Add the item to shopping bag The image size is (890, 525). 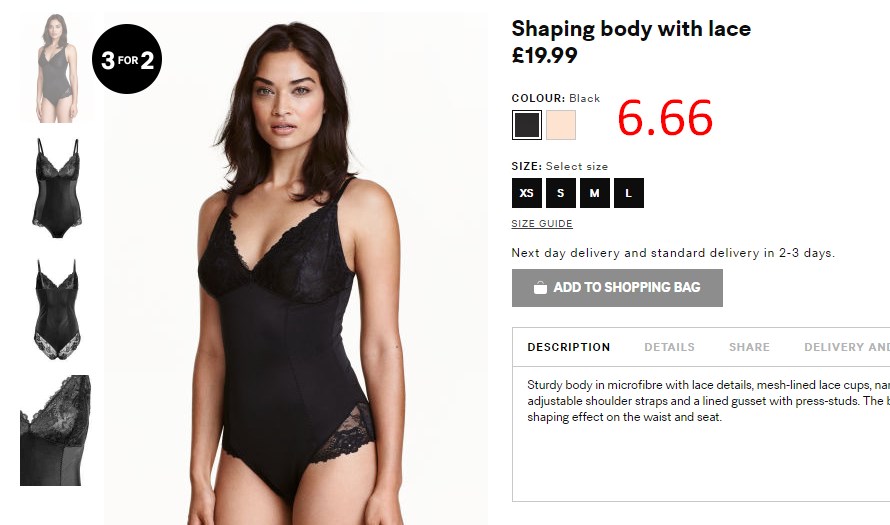(x=617, y=288)
